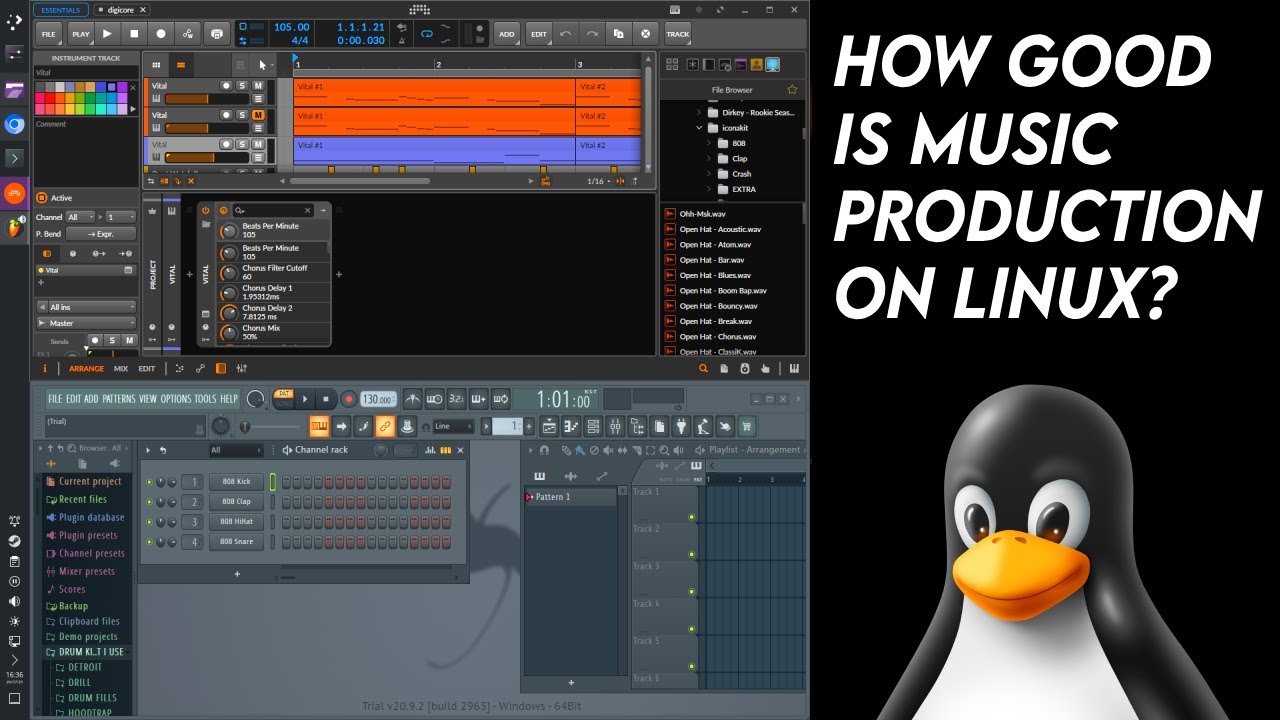Toggle FL Studio metronome icon
Image resolution: width=1280 pixels, height=720 pixels.
tap(412, 399)
